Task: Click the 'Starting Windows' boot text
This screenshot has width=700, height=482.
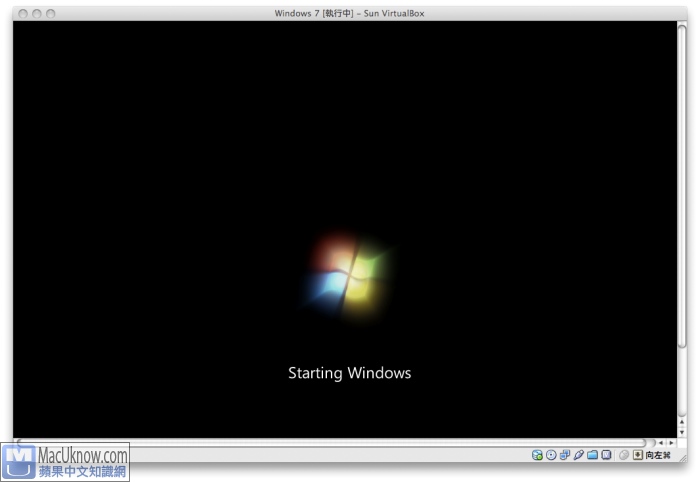Action: (350, 373)
